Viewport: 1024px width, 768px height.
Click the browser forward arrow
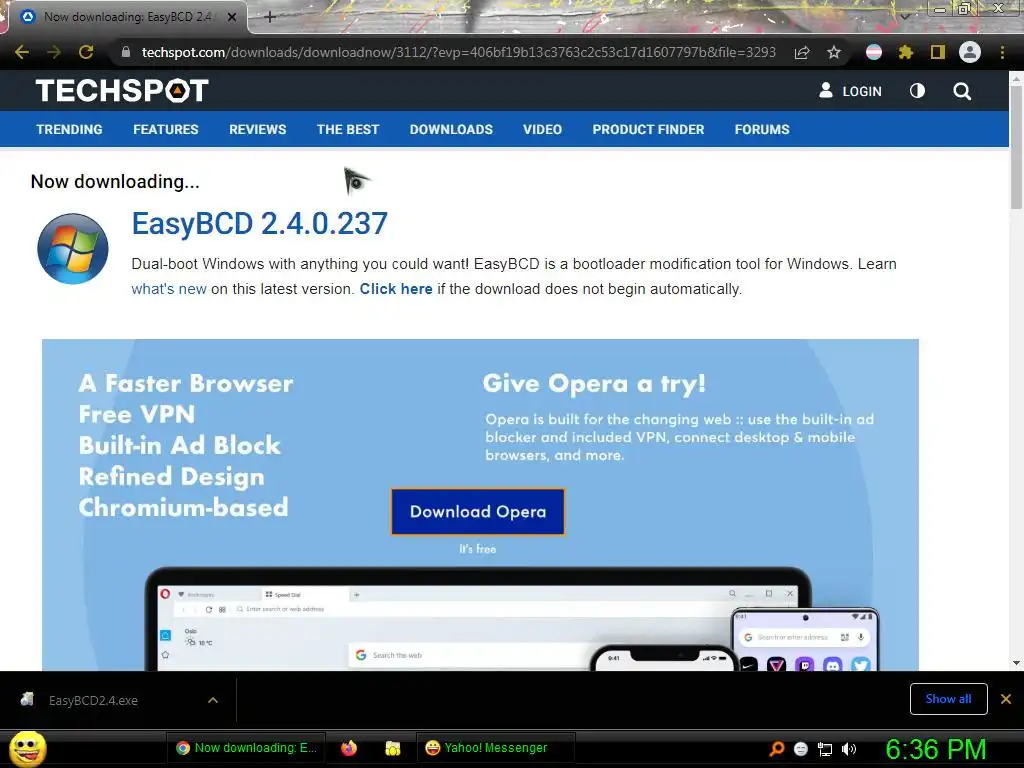54,52
